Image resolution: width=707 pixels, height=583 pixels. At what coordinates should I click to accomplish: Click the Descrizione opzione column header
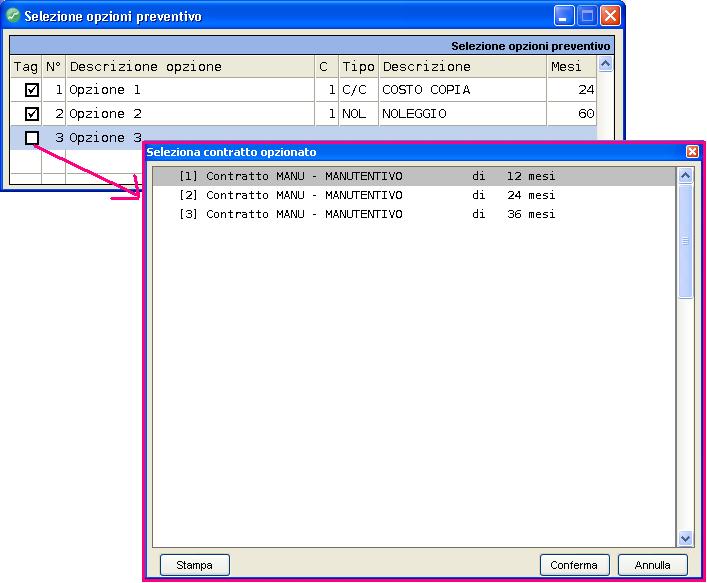[190, 67]
